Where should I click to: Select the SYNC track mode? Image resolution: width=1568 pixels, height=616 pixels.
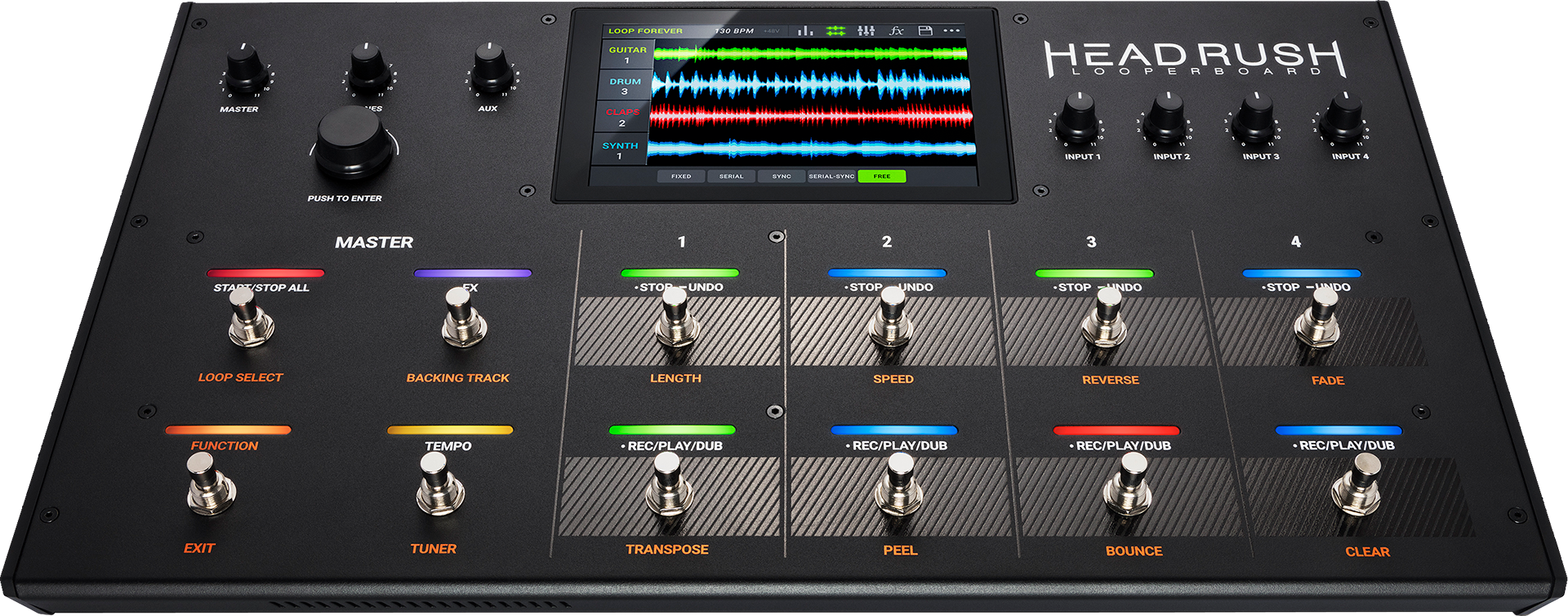[x=782, y=176]
